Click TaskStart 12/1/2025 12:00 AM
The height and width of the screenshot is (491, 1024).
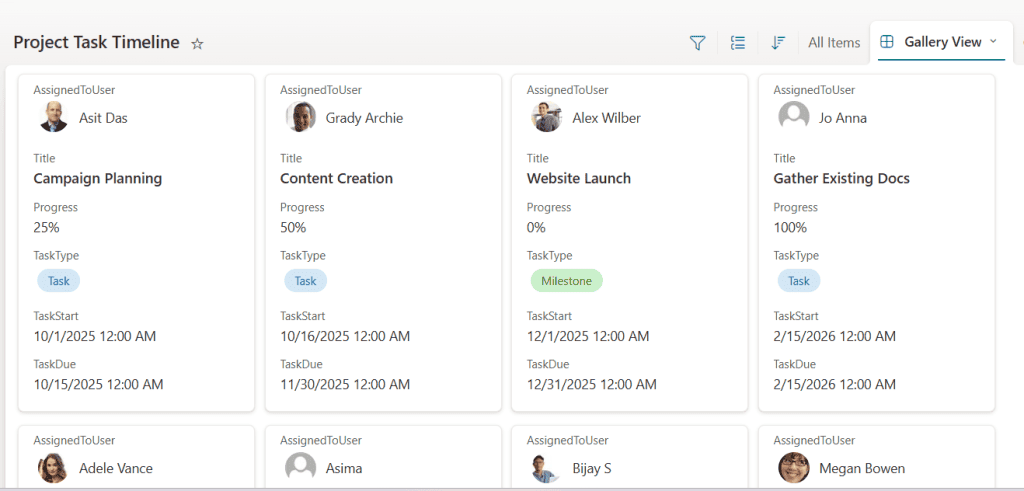pos(588,336)
